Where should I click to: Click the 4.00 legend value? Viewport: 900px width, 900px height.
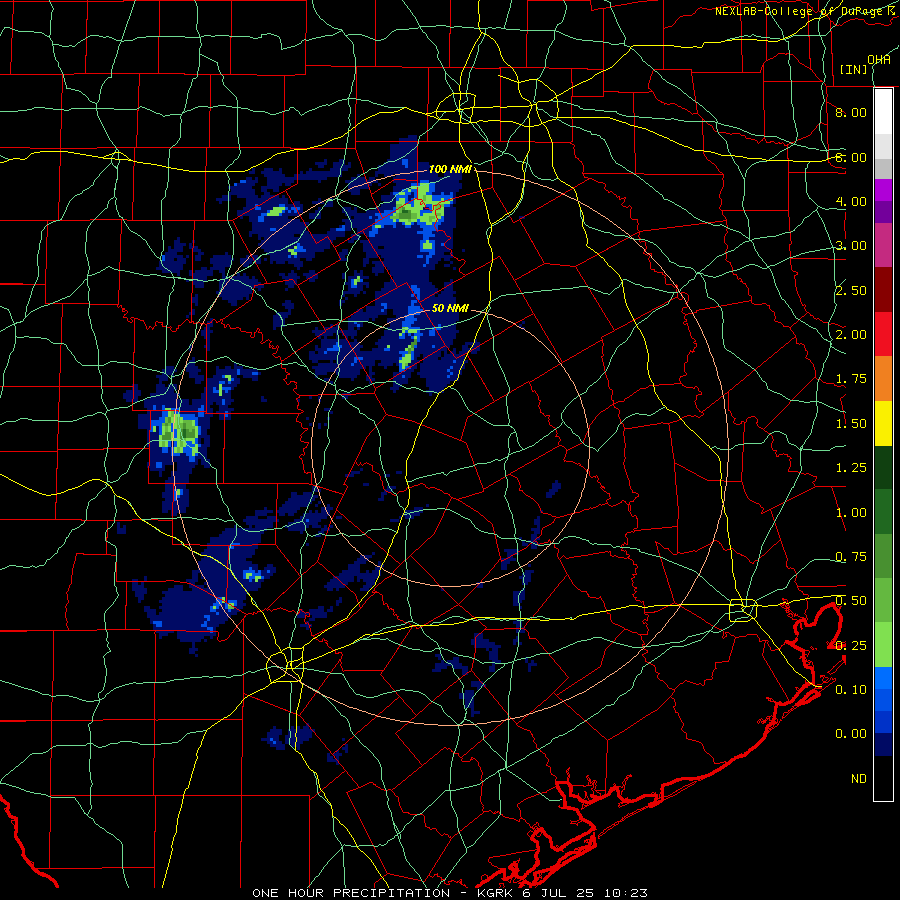[851, 201]
